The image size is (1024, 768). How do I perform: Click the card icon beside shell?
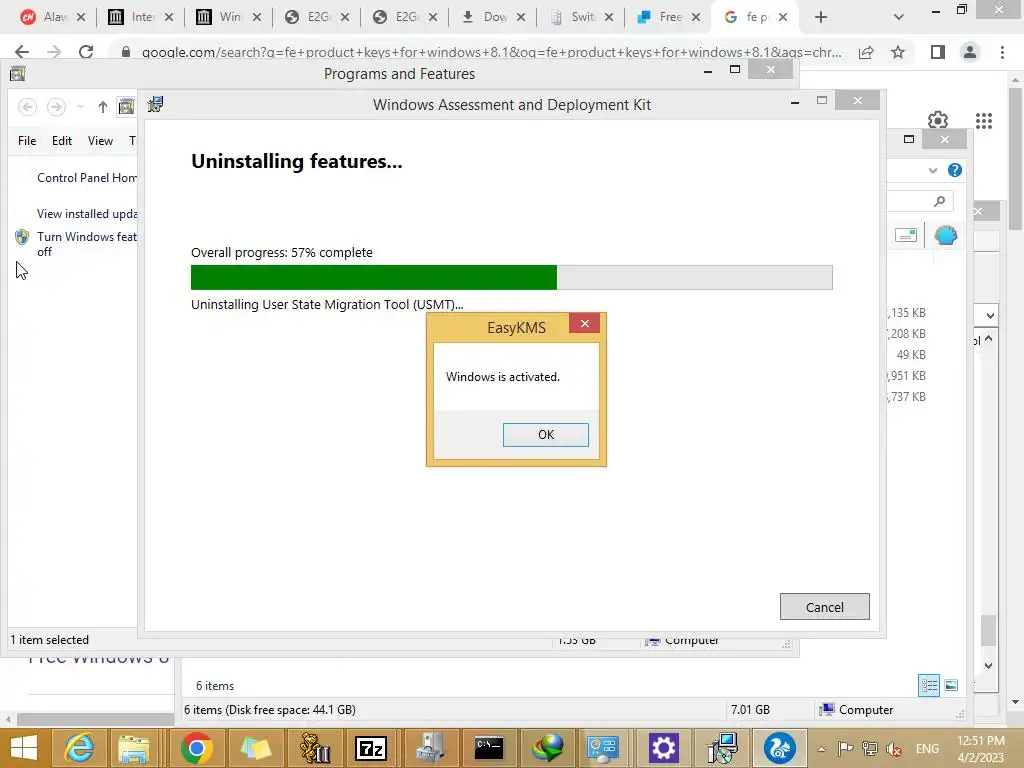pos(906,235)
